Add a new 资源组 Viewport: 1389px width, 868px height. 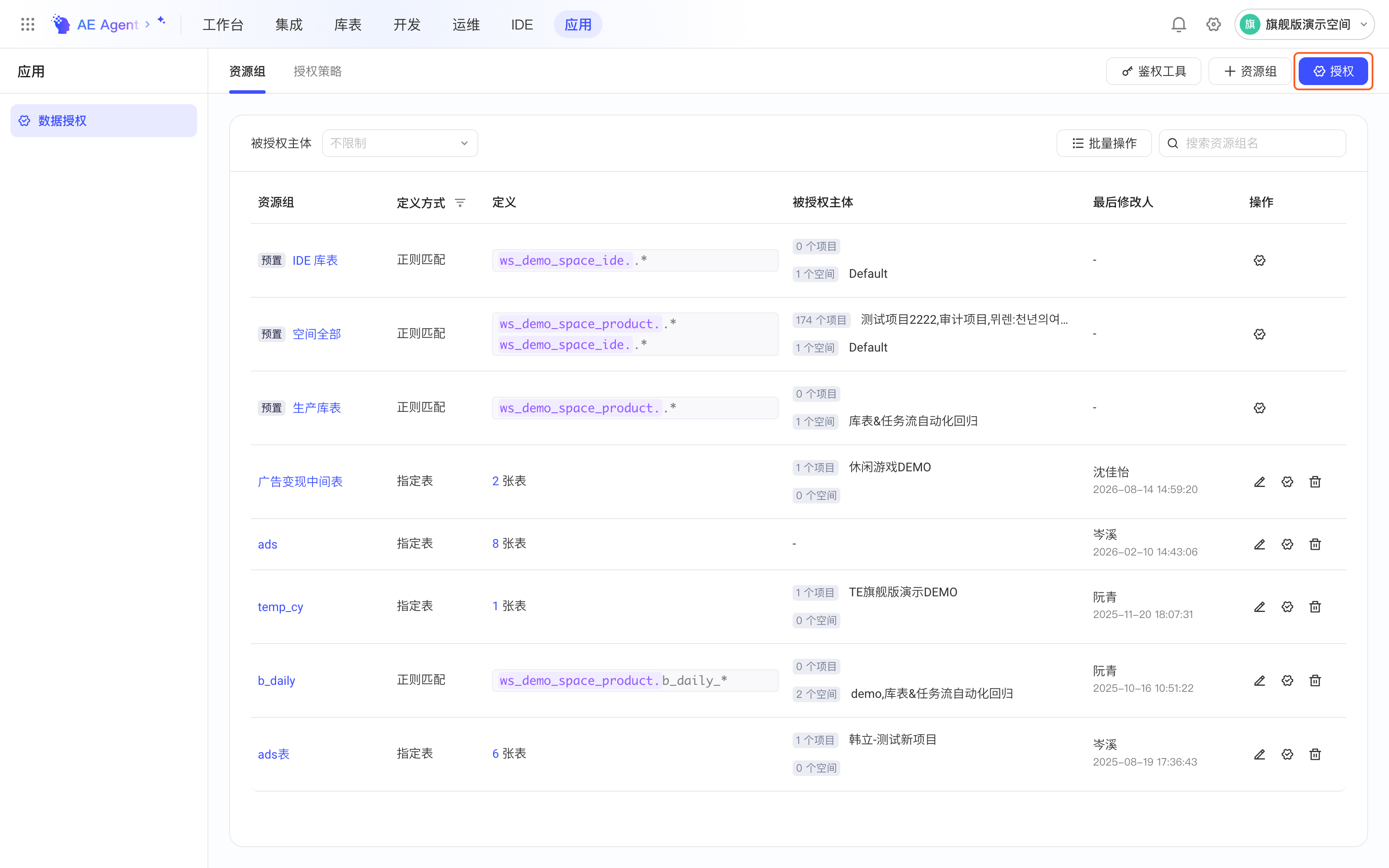(1250, 71)
